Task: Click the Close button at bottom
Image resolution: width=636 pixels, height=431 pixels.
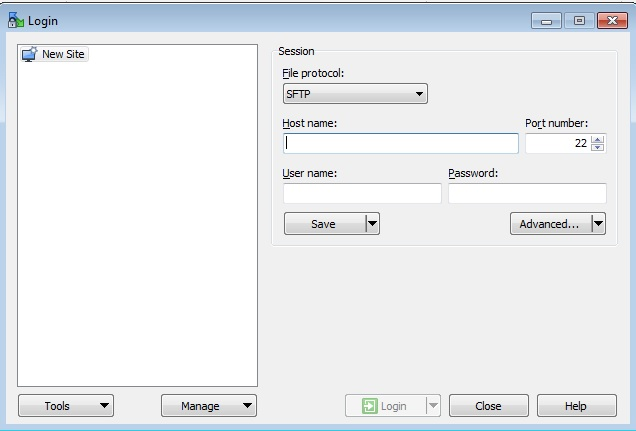Action: tap(488, 406)
